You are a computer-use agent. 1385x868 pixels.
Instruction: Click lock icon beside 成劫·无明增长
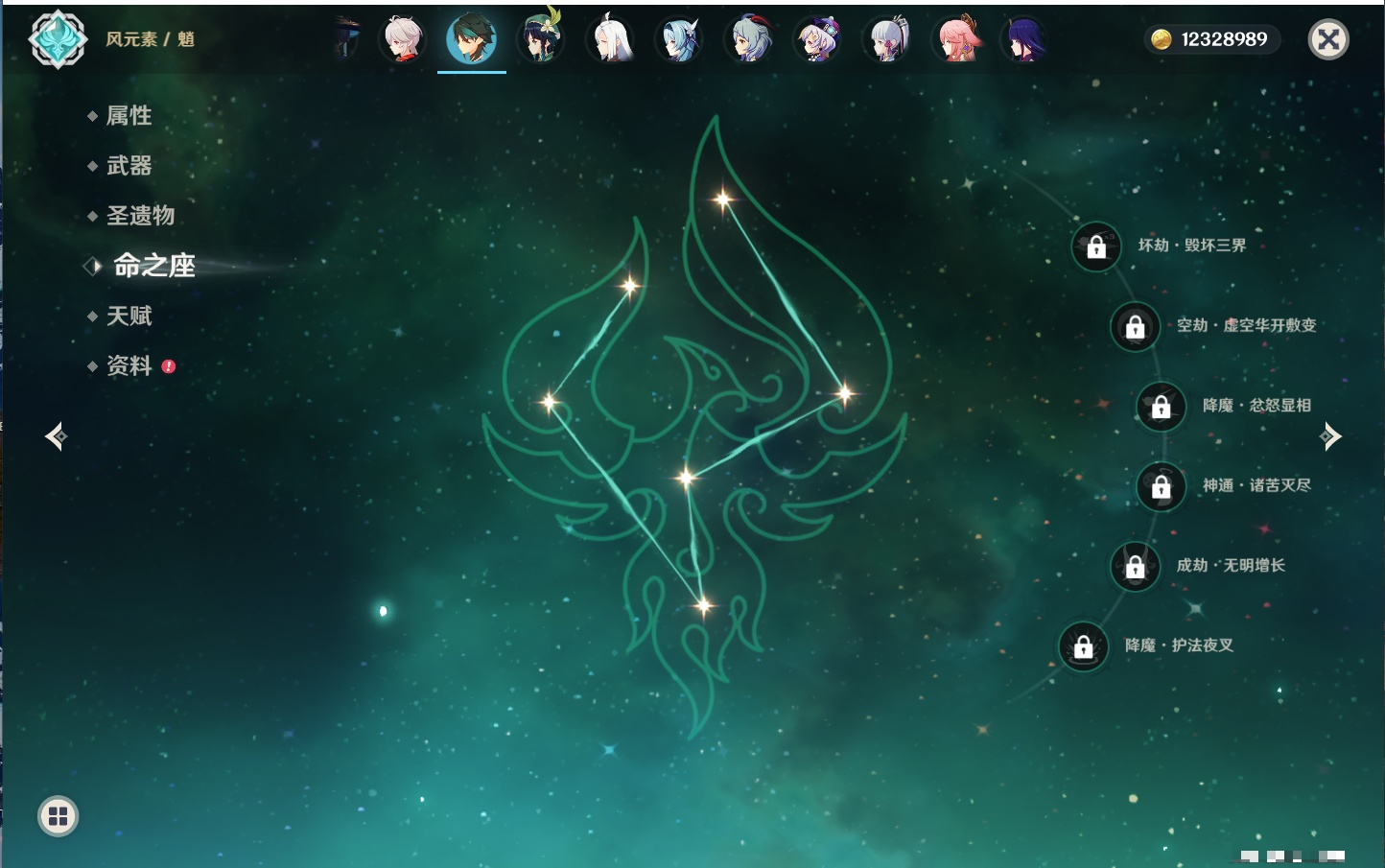(1135, 567)
